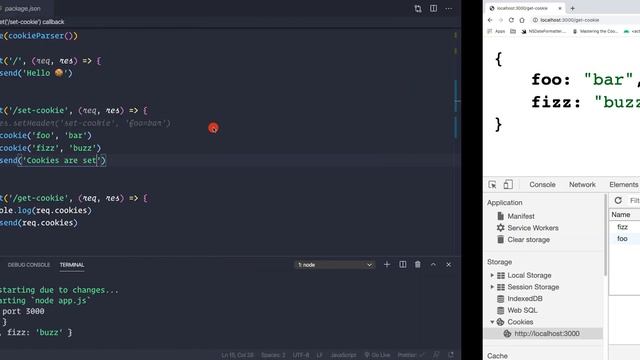This screenshot has width=640, height=360.
Task: Click browser forward arrow button
Action: tap(501, 20)
